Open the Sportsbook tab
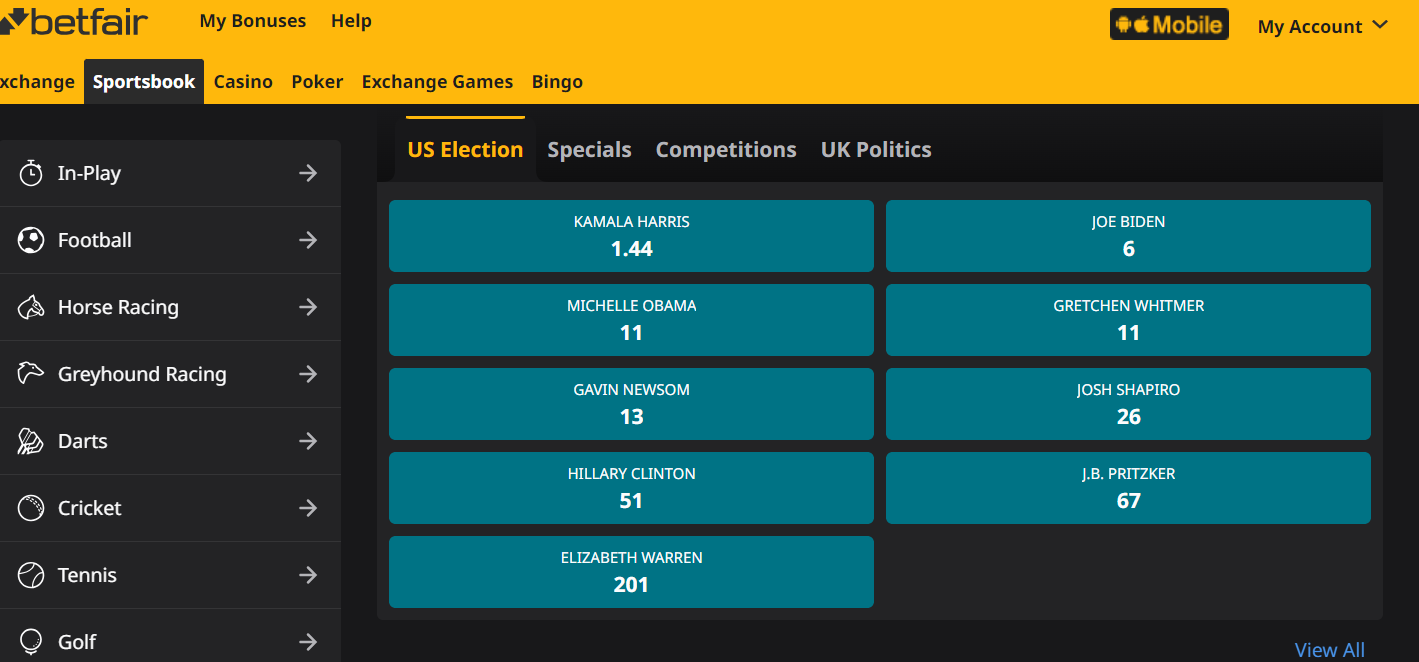 click(144, 82)
